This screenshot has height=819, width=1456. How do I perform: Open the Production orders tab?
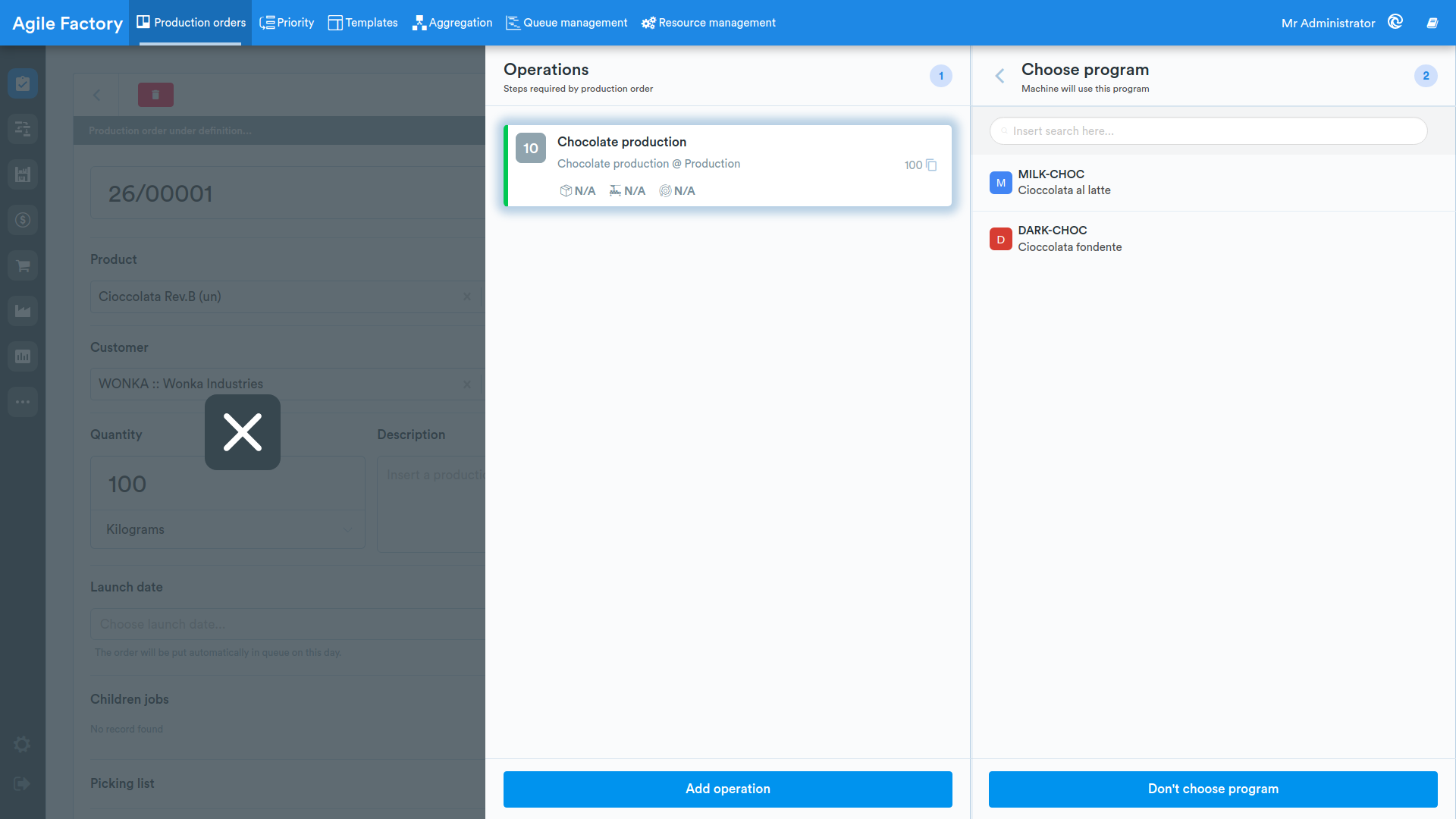pos(191,23)
